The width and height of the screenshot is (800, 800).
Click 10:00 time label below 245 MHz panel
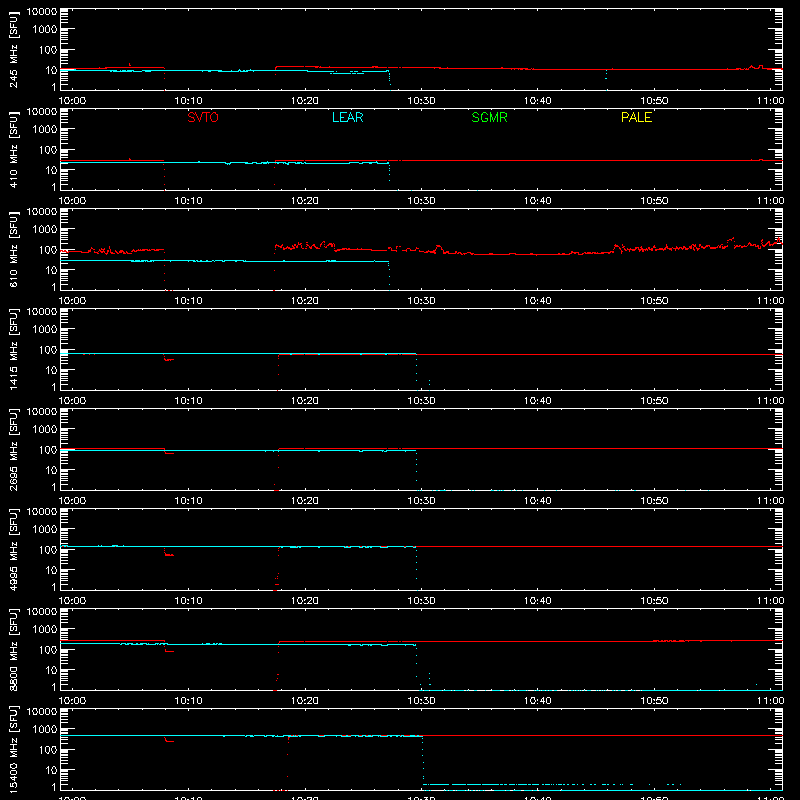(x=72, y=101)
